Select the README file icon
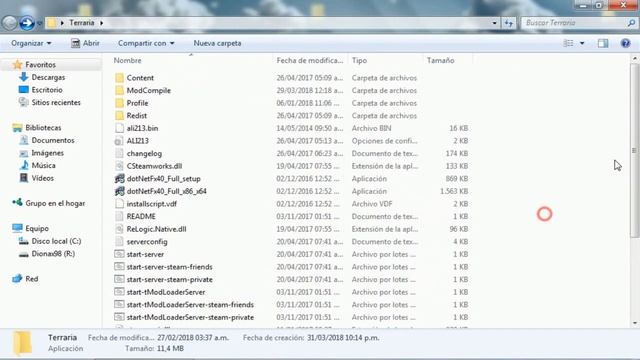The width and height of the screenshot is (640, 360). click(119, 217)
